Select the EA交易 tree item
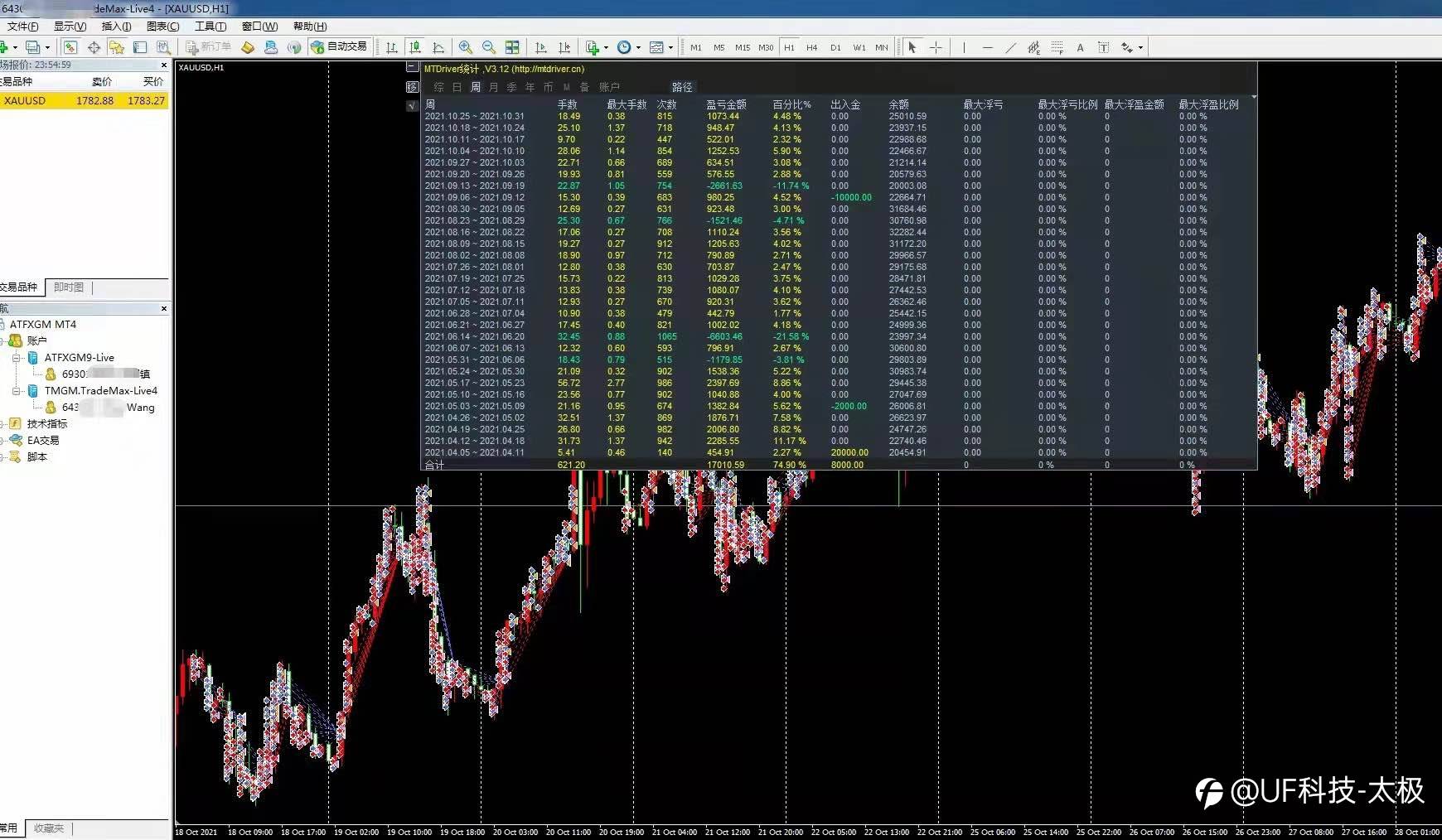 43,441
